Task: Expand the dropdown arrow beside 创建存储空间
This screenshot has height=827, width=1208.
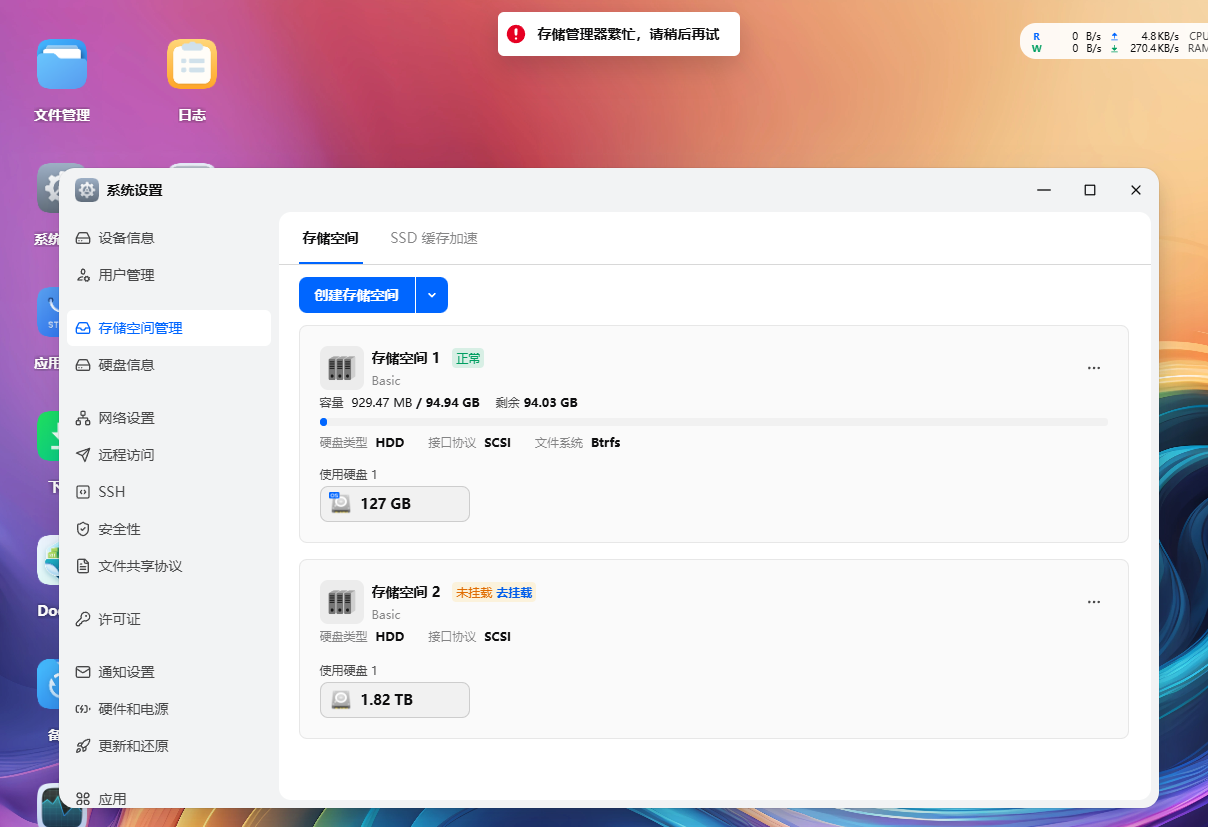Action: coord(432,295)
